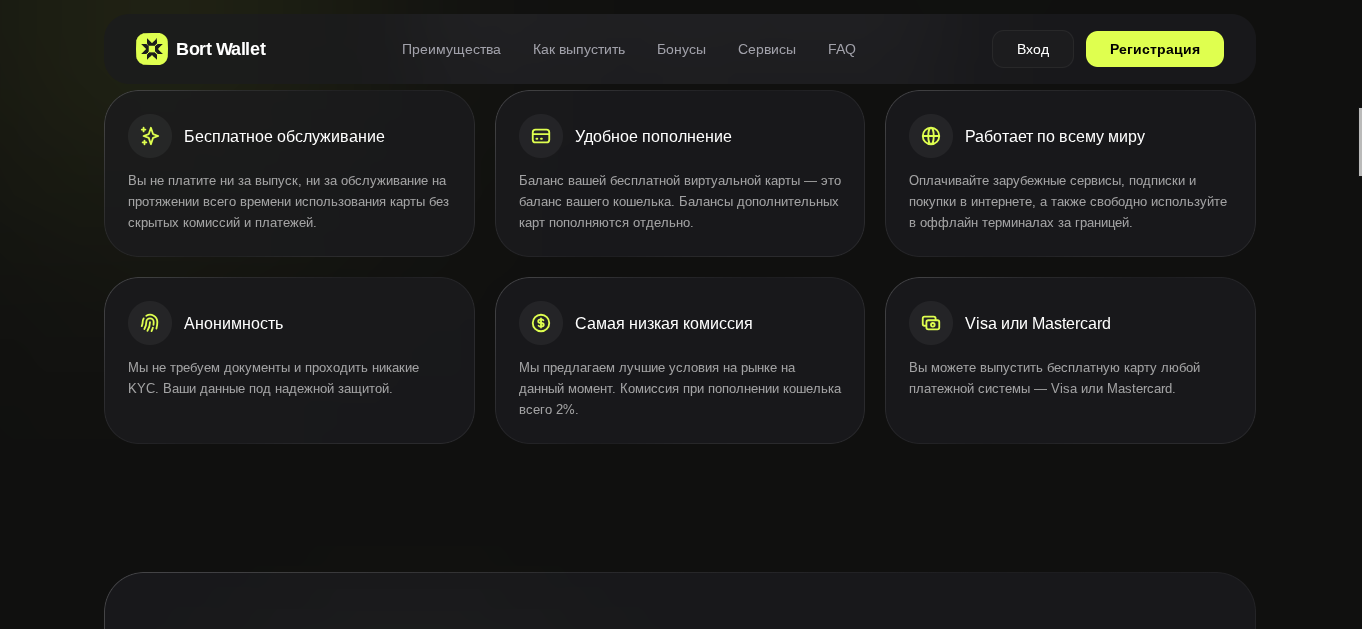The image size is (1362, 629).
Task: Select Сервисы in the top navigation
Action: tap(767, 49)
